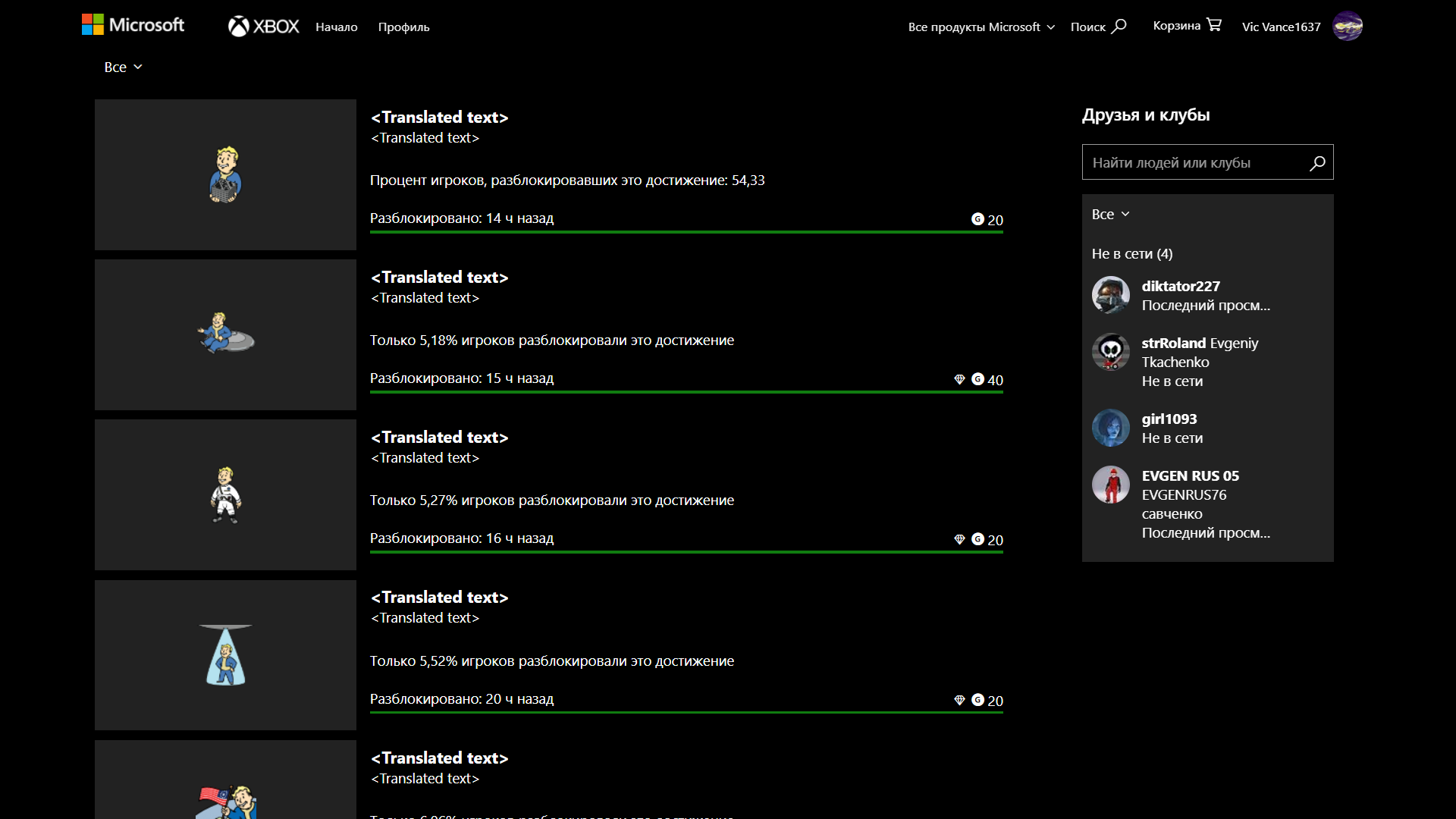Viewport: 1456px width, 819px height.
Task: Click the 5,27% rarity text
Action: [x=552, y=500]
